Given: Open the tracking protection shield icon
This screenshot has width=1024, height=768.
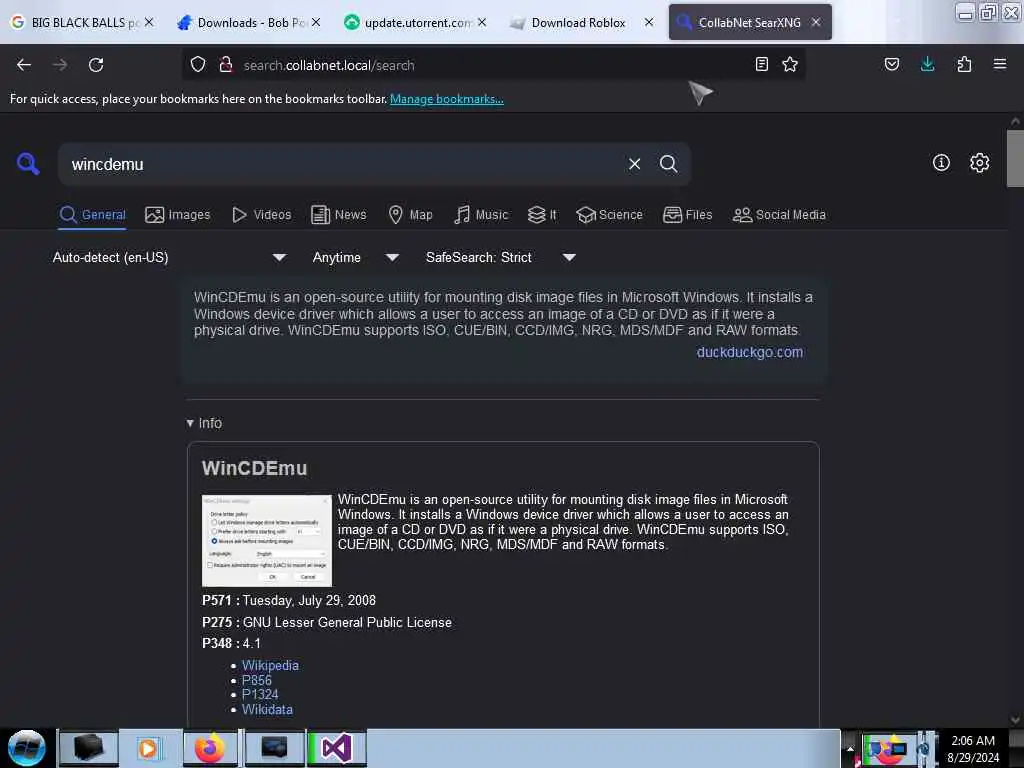Looking at the screenshot, I should (198, 65).
